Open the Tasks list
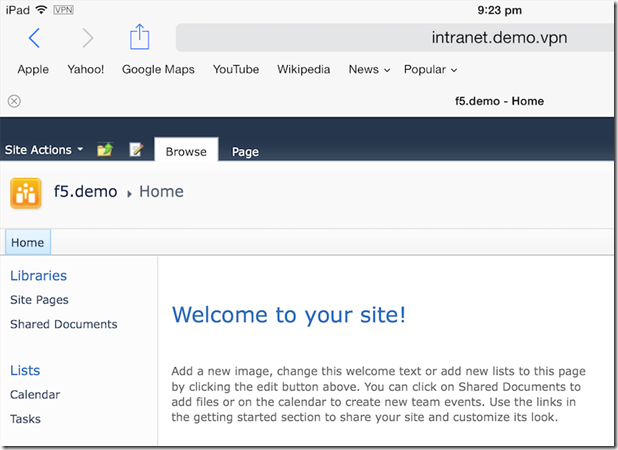The image size is (618, 450). (x=26, y=419)
